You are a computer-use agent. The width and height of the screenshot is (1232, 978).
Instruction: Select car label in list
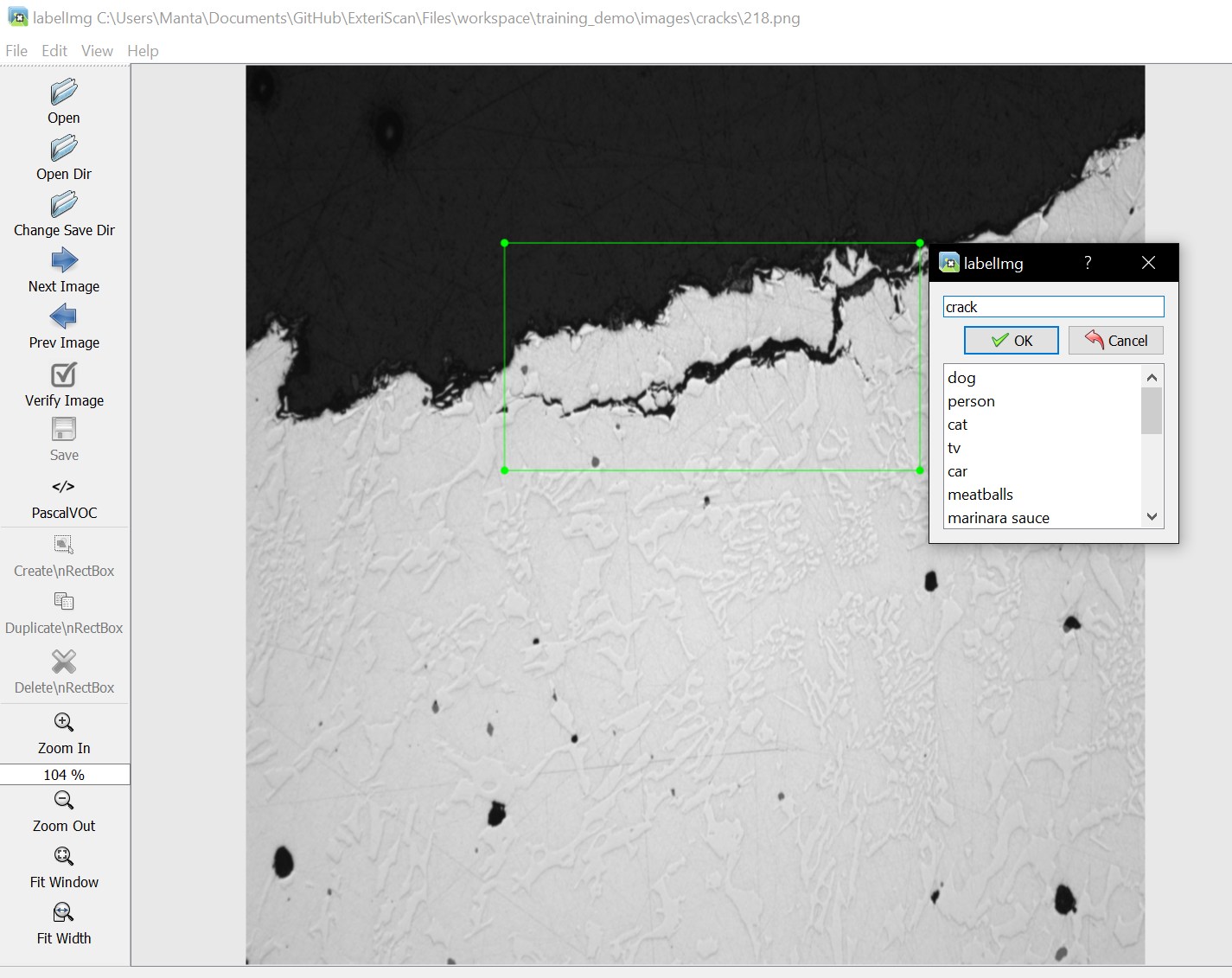pyautogui.click(x=1043, y=471)
